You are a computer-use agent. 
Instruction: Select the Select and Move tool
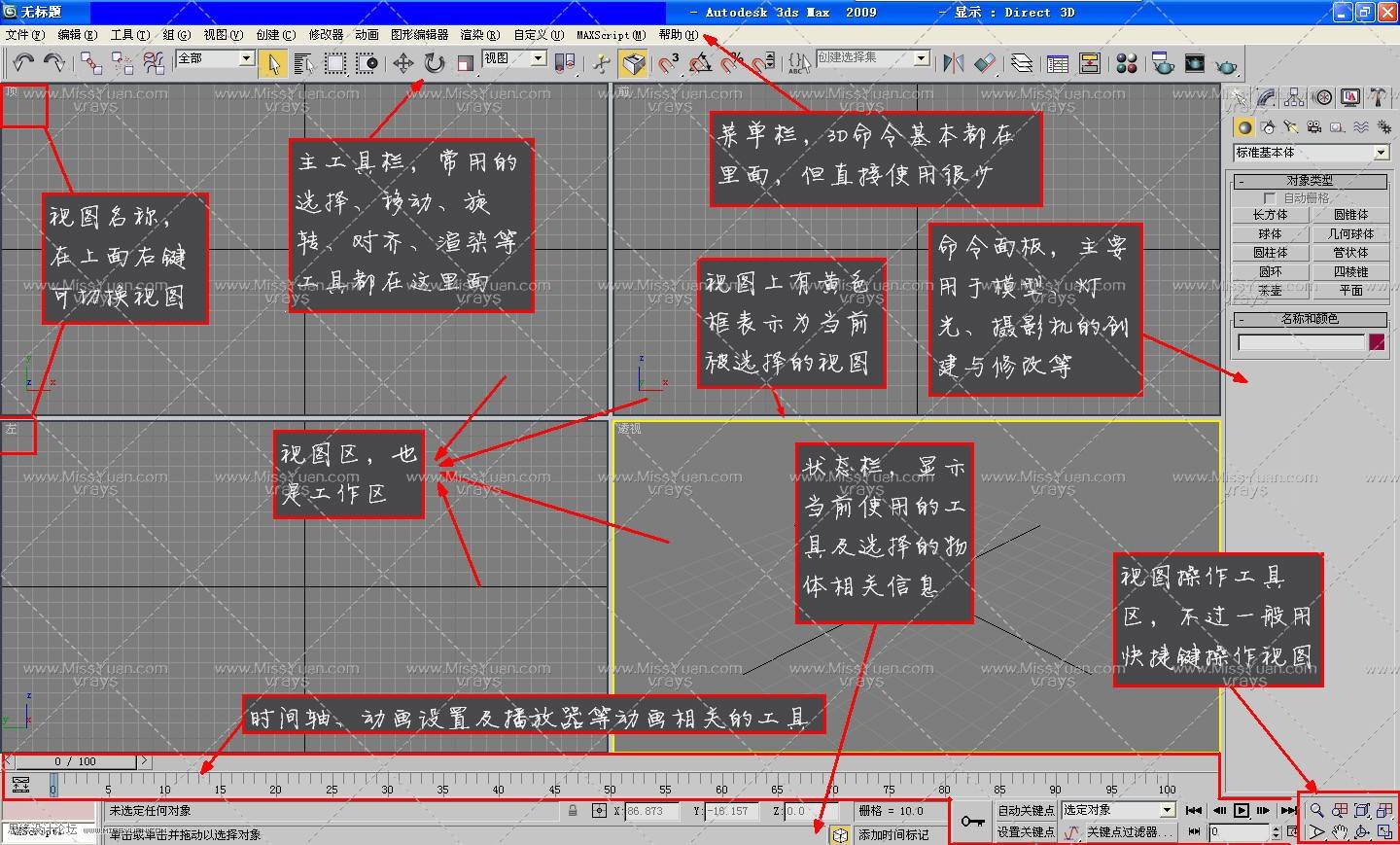(x=402, y=63)
